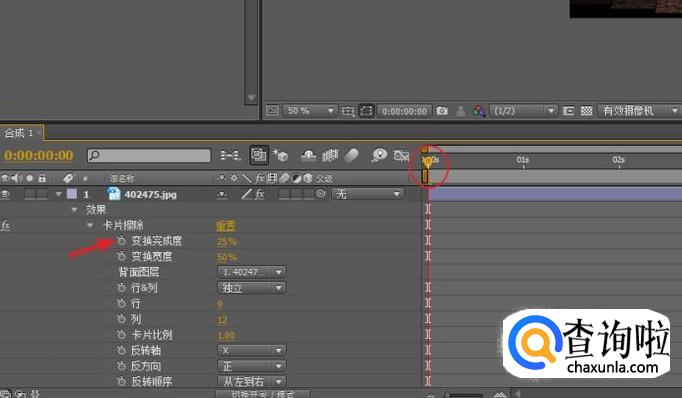Toggle the transparency grid icon
This screenshot has width=682, height=398.
click(x=586, y=111)
